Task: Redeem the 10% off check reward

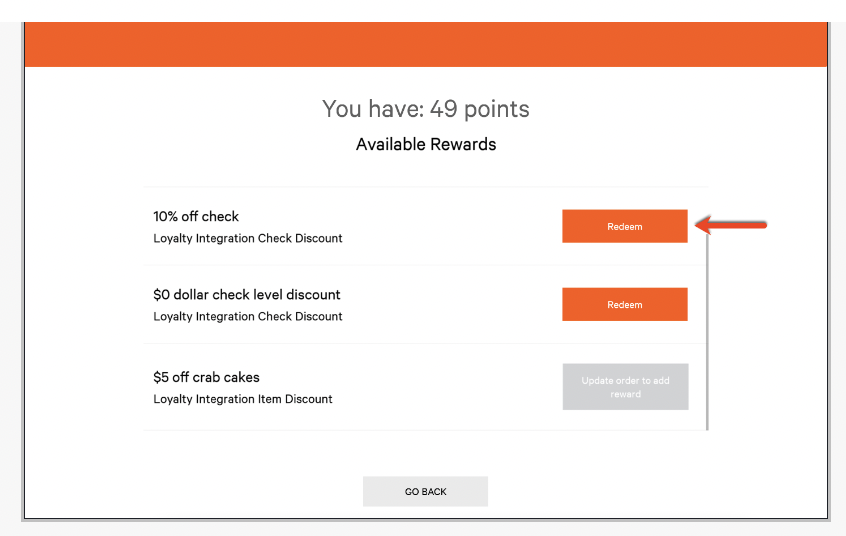Action: click(x=624, y=226)
